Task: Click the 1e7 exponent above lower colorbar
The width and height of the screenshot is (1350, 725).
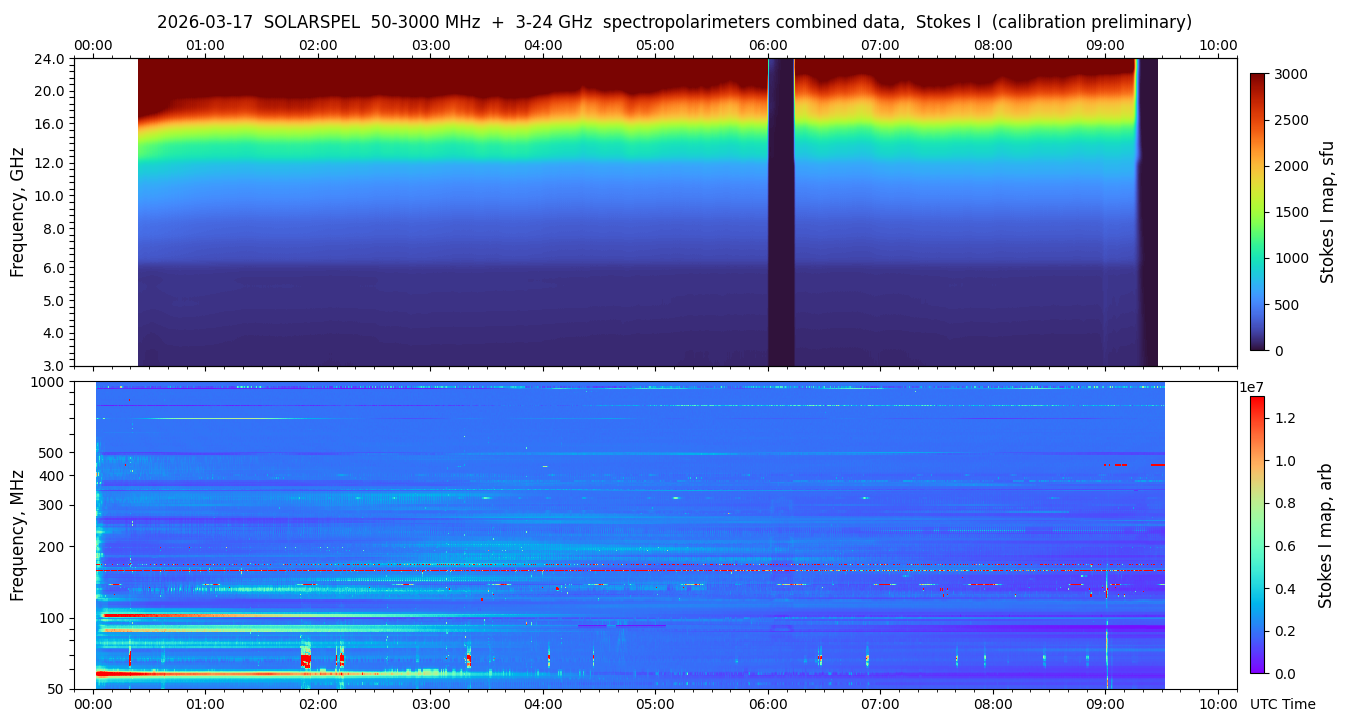Action: (x=1254, y=387)
